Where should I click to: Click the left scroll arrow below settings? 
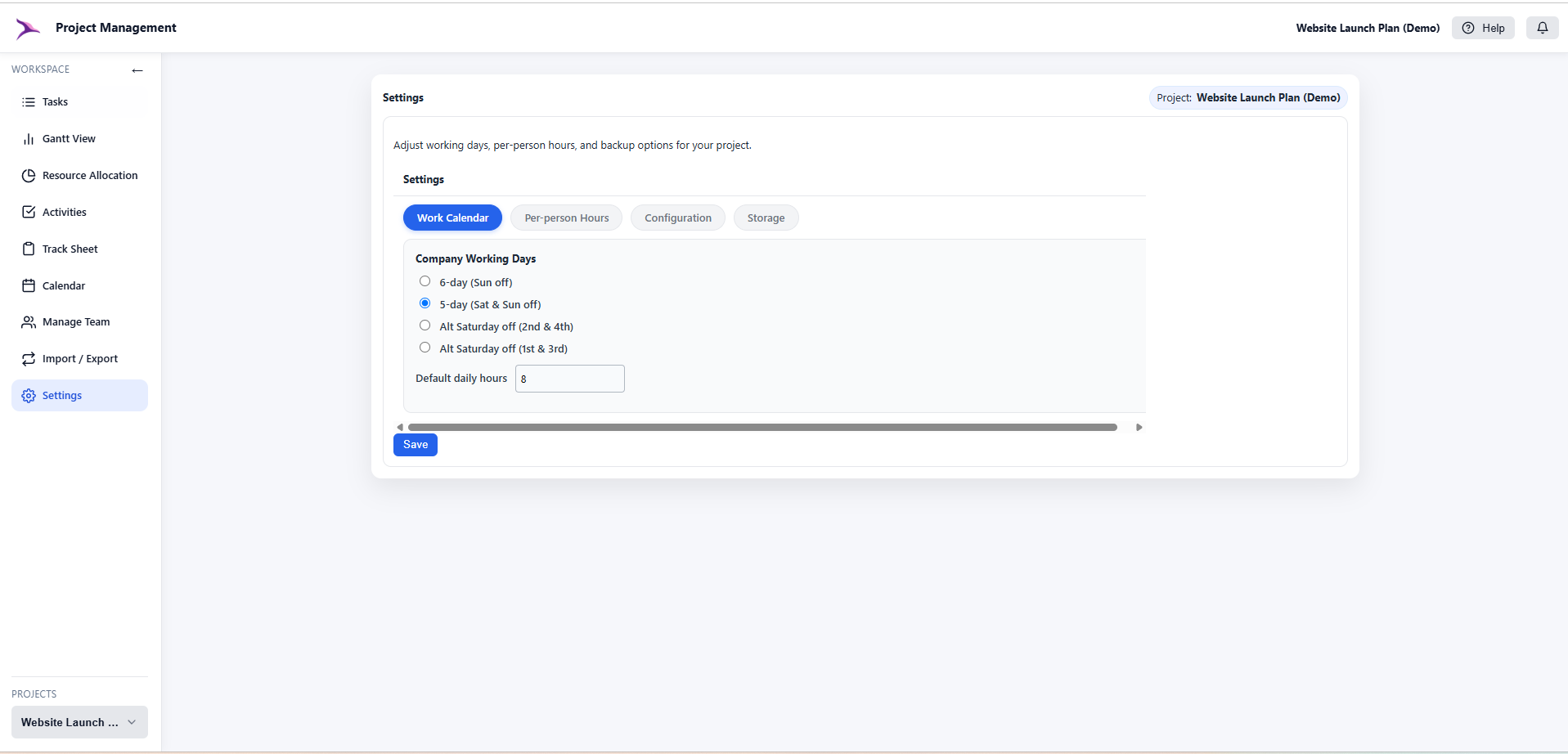[x=400, y=426]
